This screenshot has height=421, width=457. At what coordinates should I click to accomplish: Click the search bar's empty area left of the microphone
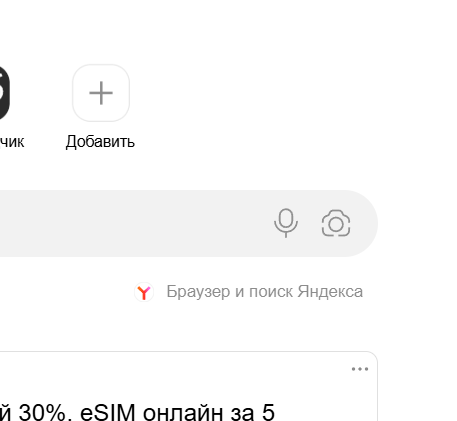coord(133,223)
